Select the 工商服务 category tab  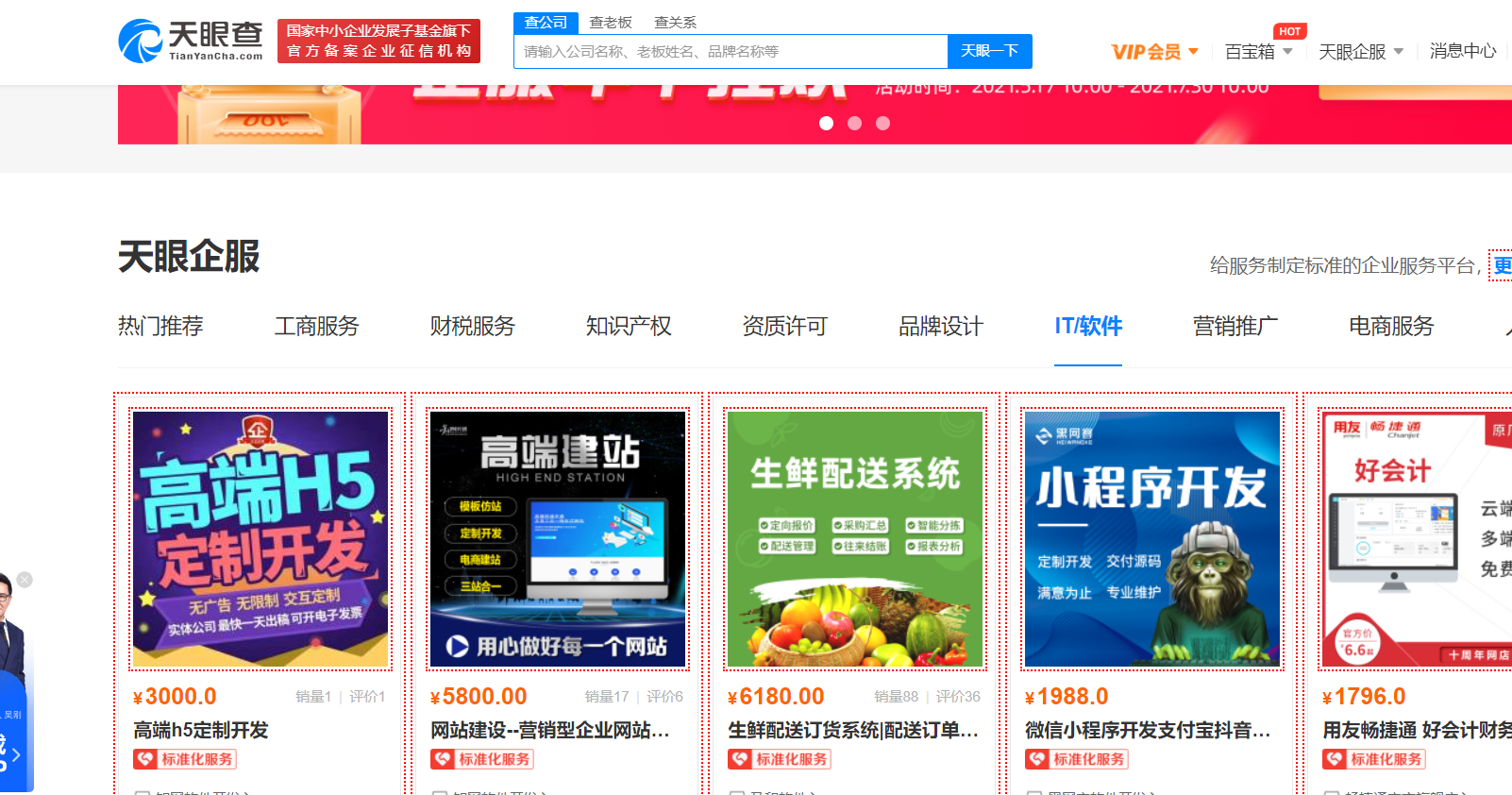[317, 327]
